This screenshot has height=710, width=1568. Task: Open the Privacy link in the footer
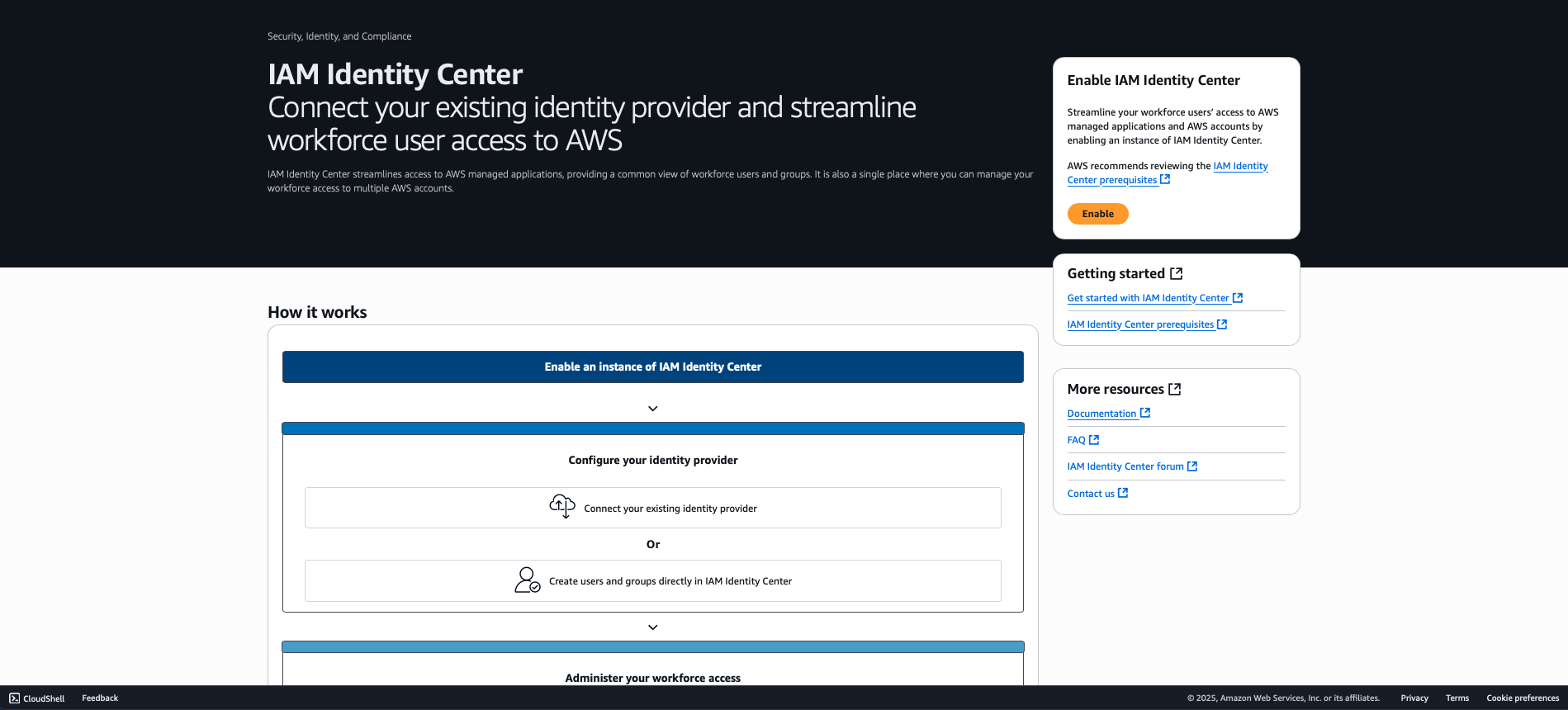coord(1414,698)
